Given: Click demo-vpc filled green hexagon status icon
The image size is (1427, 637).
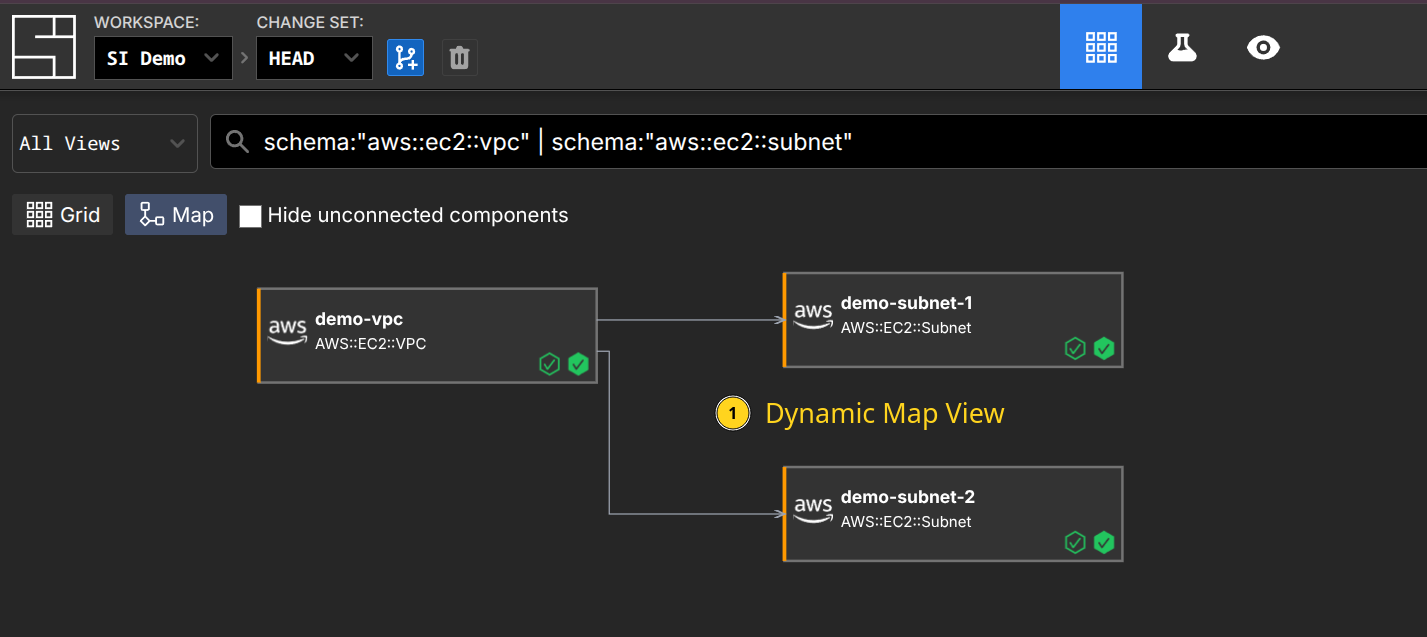Looking at the screenshot, I should pos(578,364).
